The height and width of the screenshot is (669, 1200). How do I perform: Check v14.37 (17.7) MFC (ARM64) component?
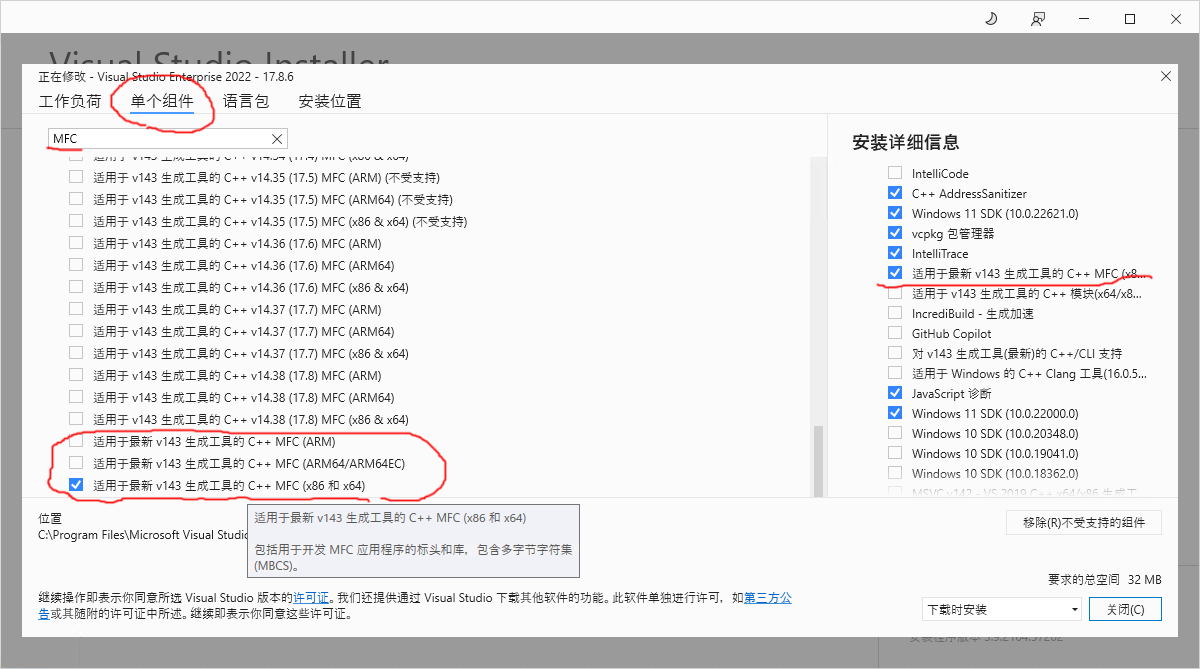76,332
